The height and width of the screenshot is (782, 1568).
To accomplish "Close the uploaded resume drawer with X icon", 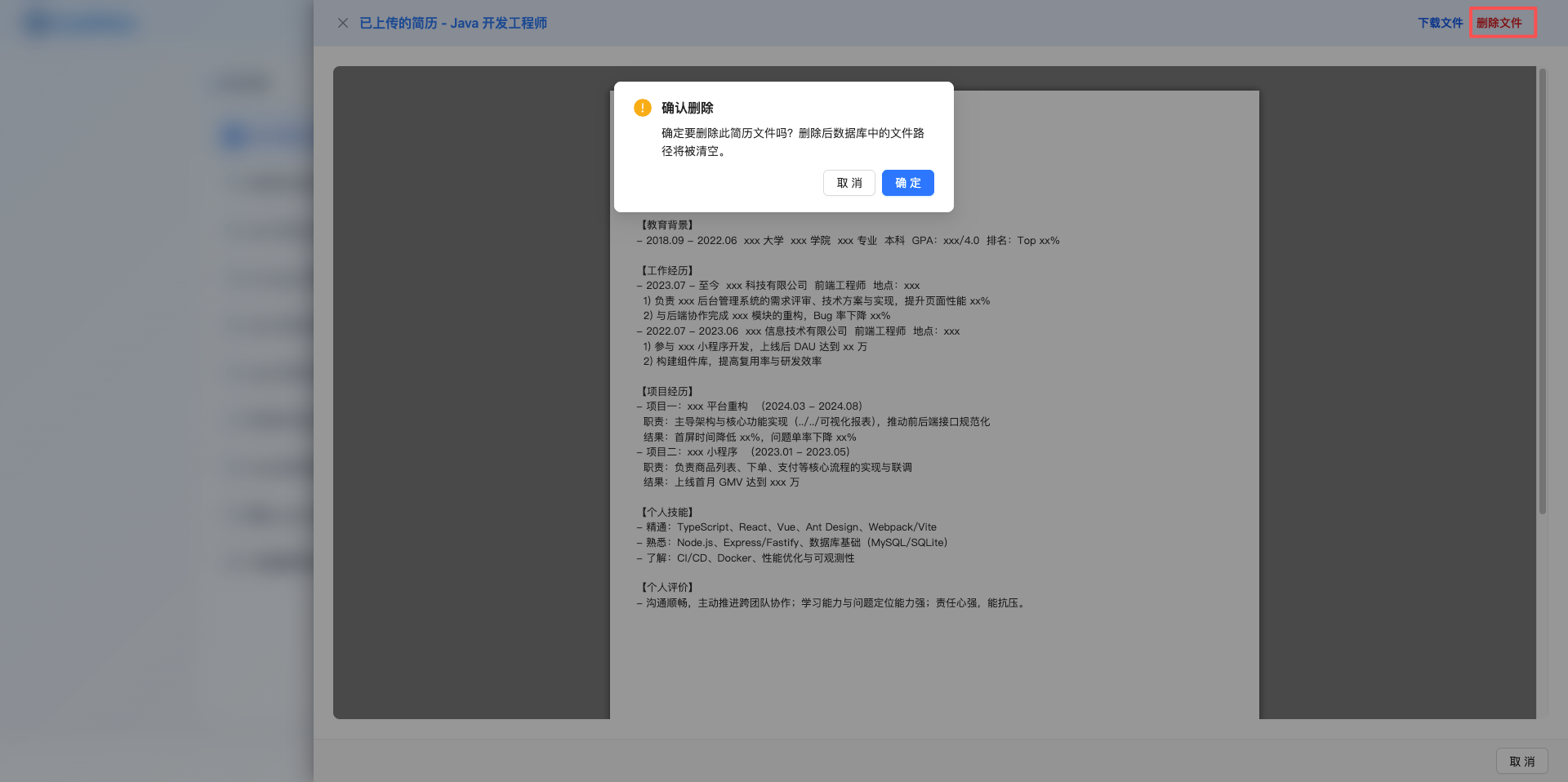I will coord(343,23).
